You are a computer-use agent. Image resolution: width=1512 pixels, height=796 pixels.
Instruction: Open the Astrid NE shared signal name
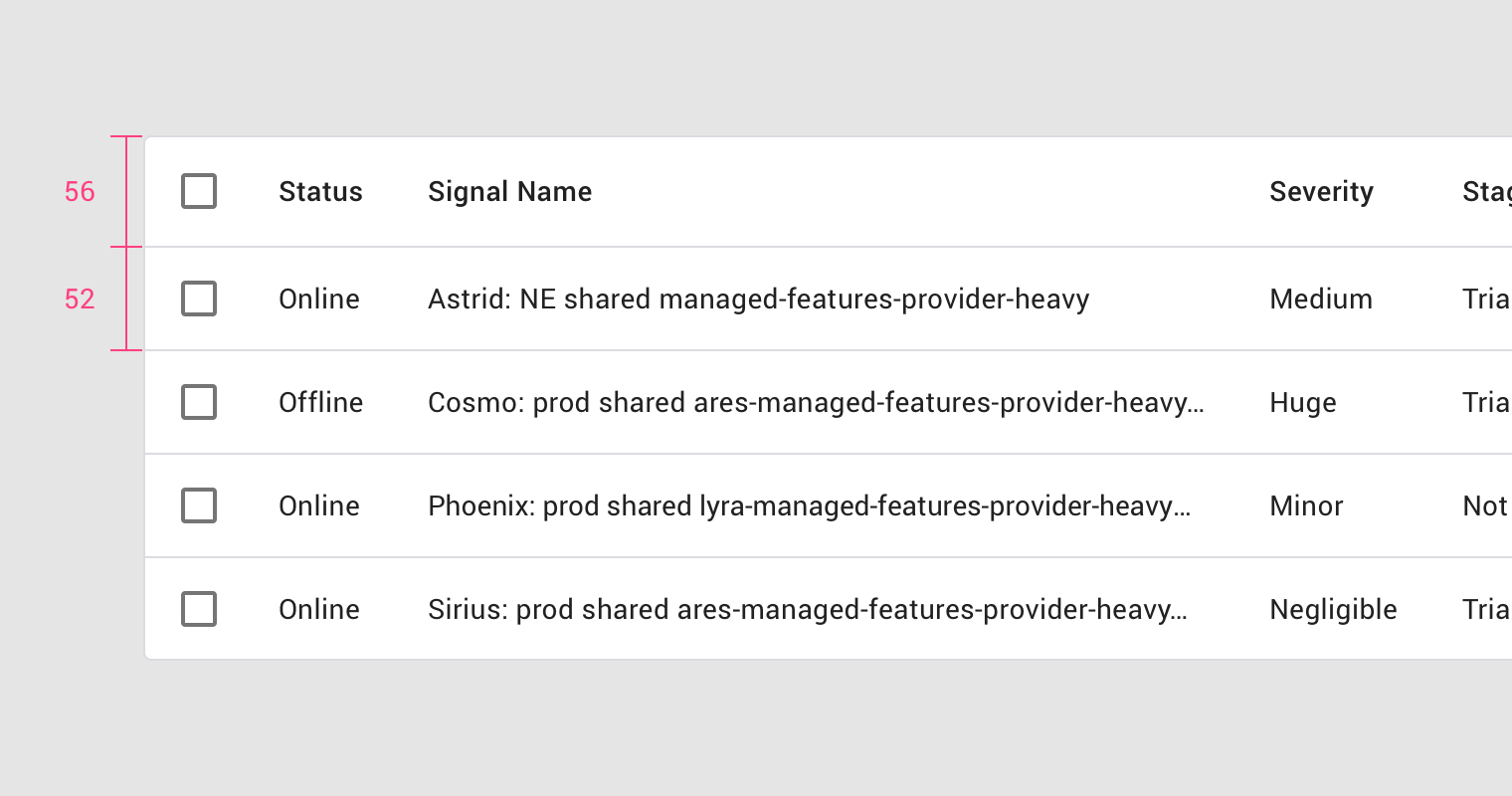coord(758,298)
